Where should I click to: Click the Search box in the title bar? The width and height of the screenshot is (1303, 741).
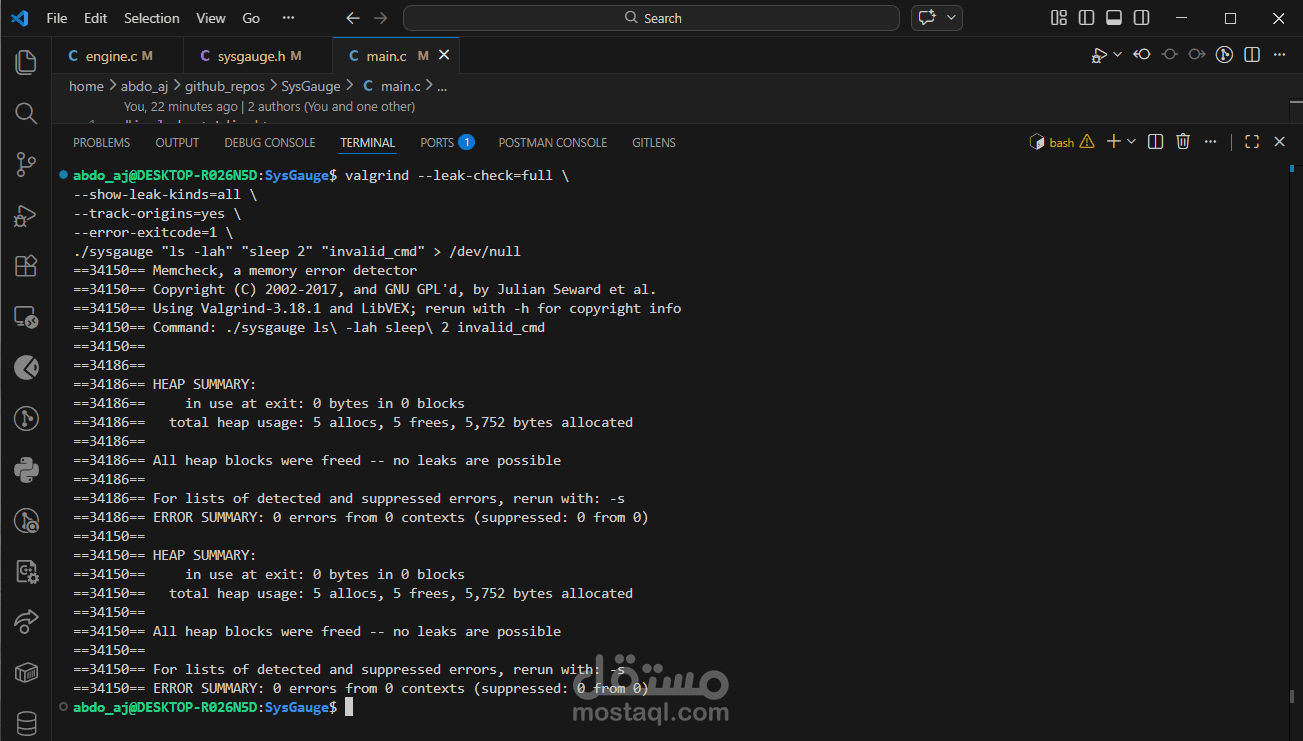point(650,18)
